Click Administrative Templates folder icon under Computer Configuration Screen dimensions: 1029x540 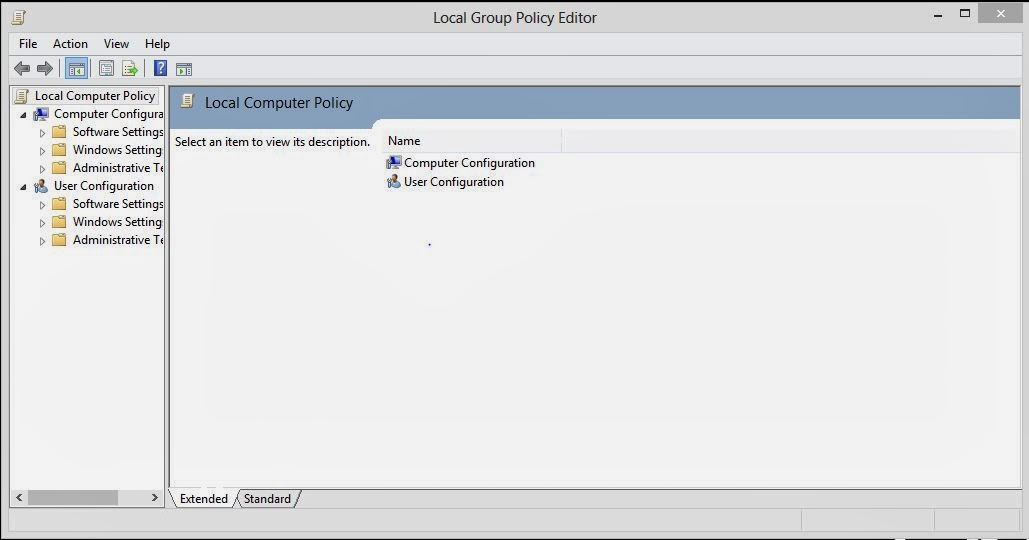pos(60,168)
